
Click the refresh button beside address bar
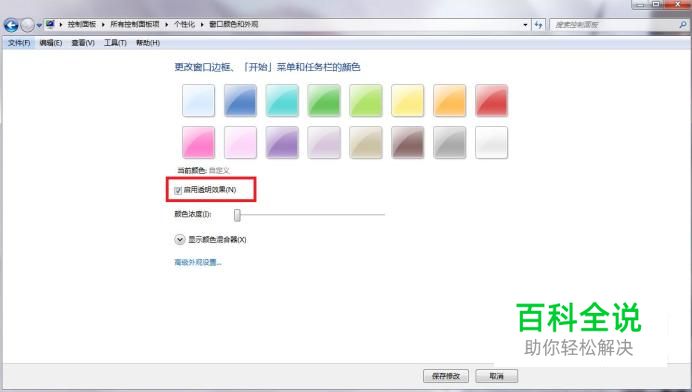pos(538,25)
